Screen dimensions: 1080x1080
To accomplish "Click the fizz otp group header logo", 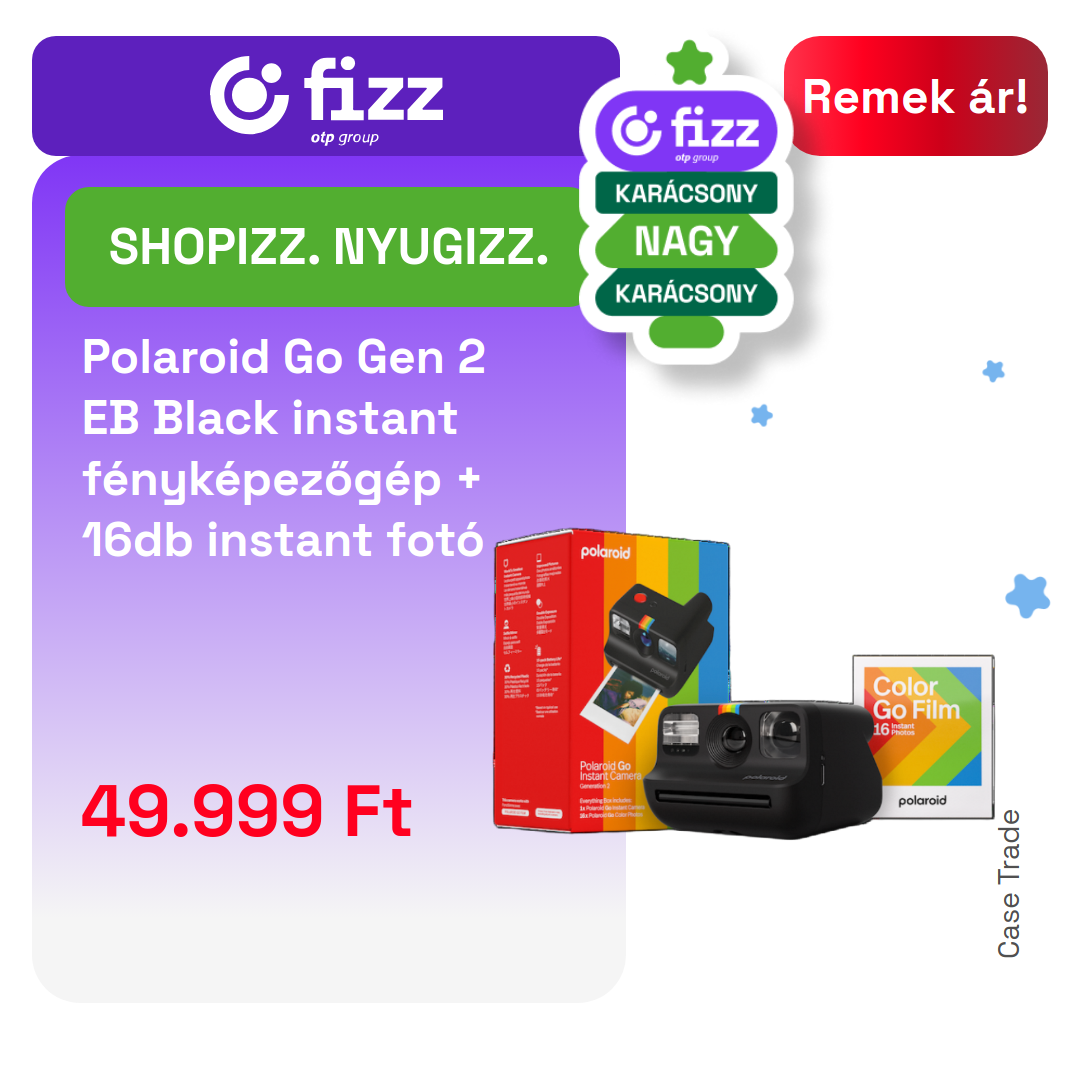I will (x=326, y=98).
